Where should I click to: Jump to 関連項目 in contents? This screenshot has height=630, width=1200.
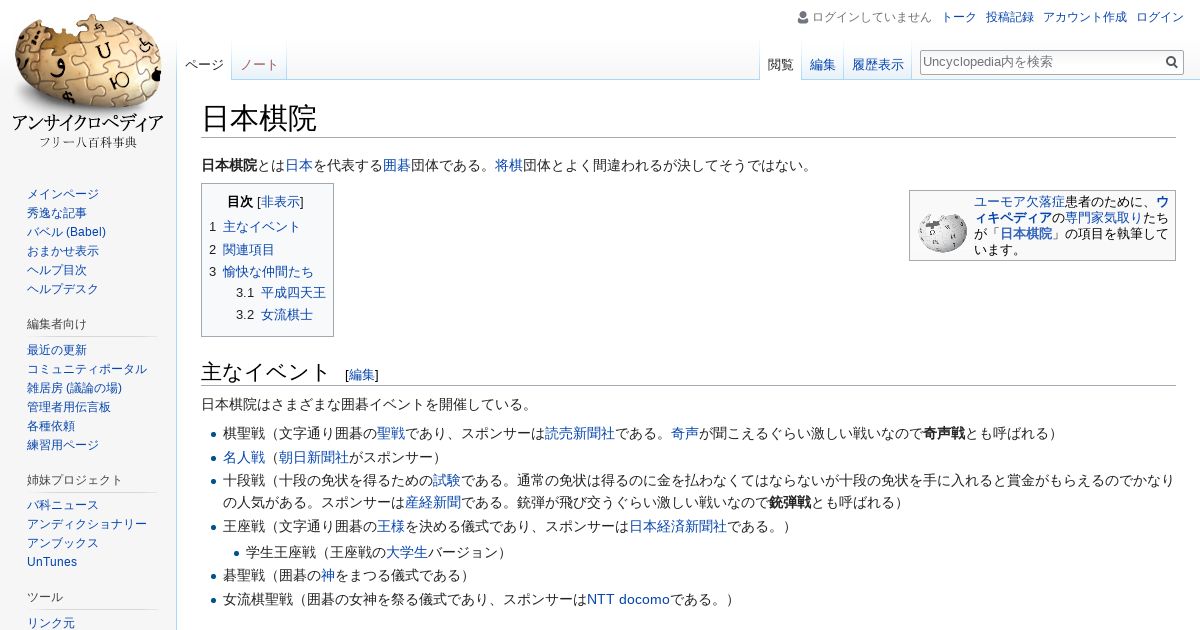coord(248,250)
